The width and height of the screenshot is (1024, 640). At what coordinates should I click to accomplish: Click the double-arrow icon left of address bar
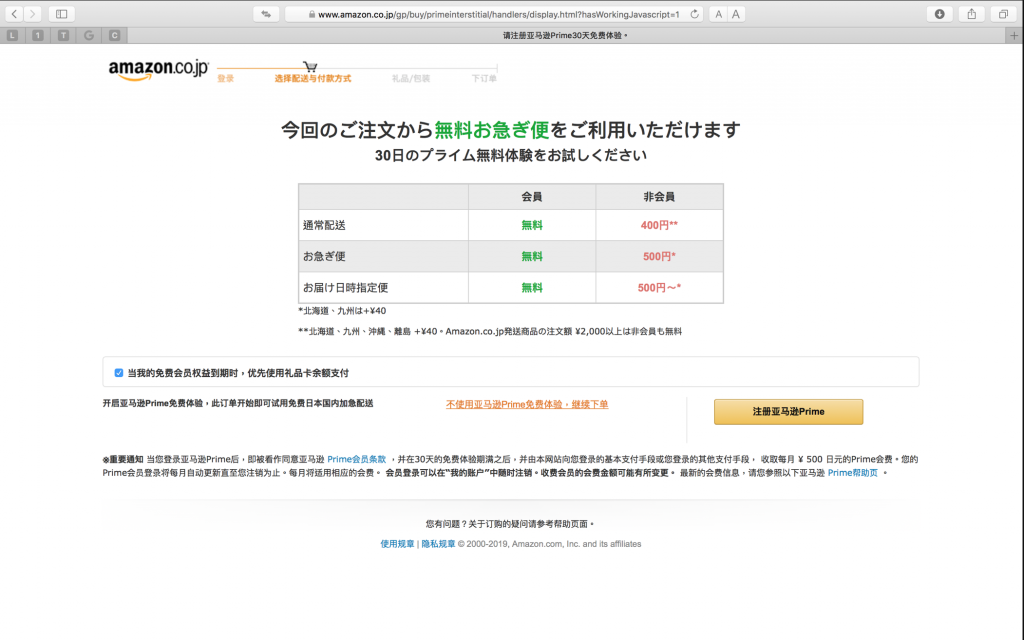[266, 14]
